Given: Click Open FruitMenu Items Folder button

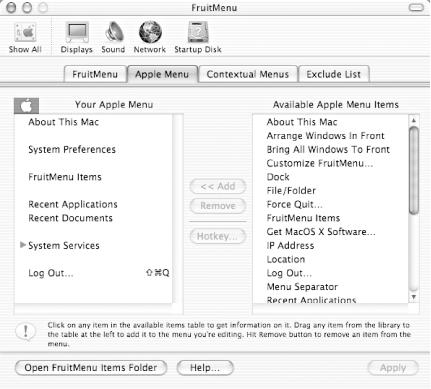Looking at the screenshot, I should pyautogui.click(x=91, y=368).
